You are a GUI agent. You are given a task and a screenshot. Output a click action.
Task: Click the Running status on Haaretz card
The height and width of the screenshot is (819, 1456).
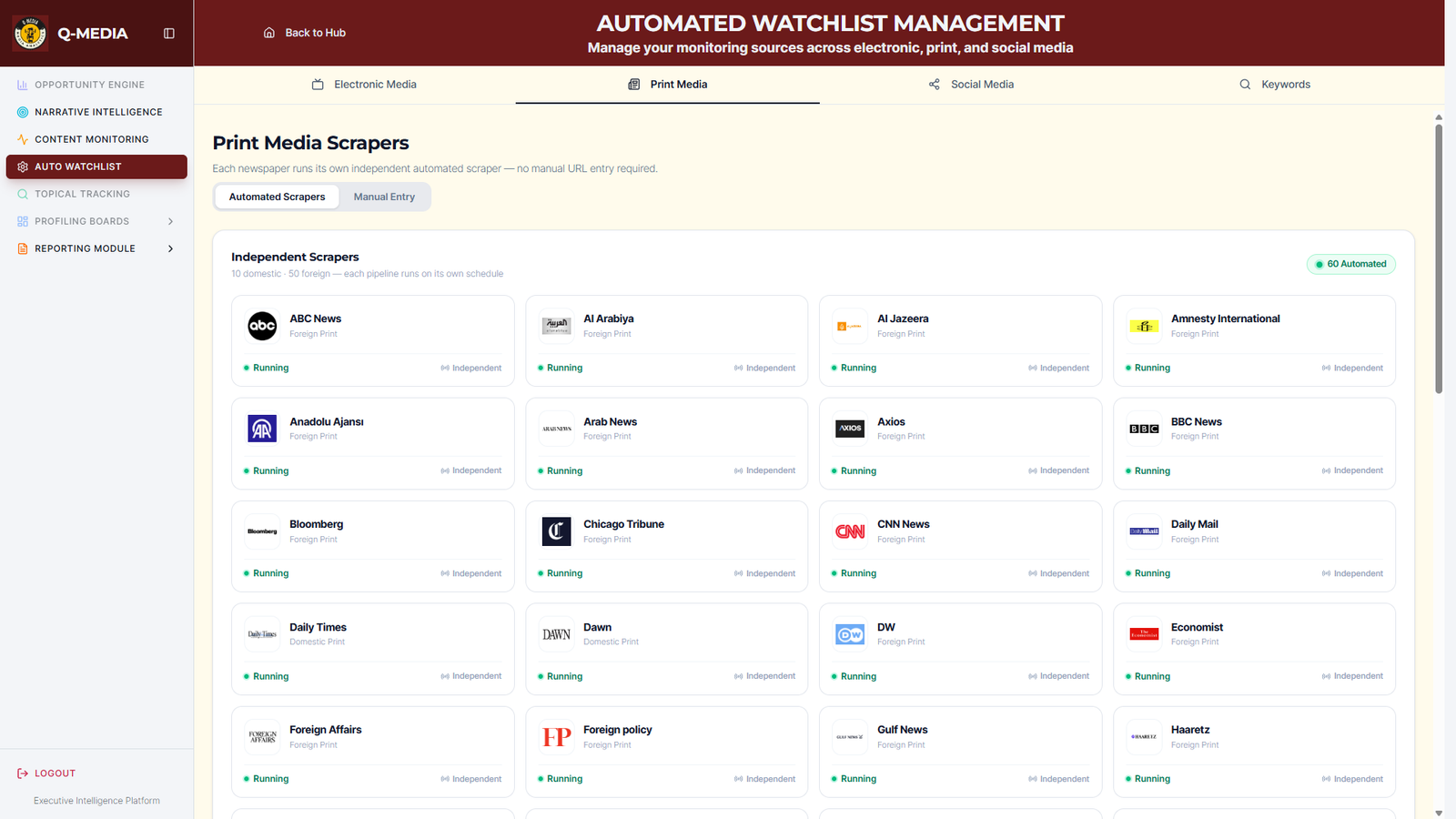click(1148, 779)
